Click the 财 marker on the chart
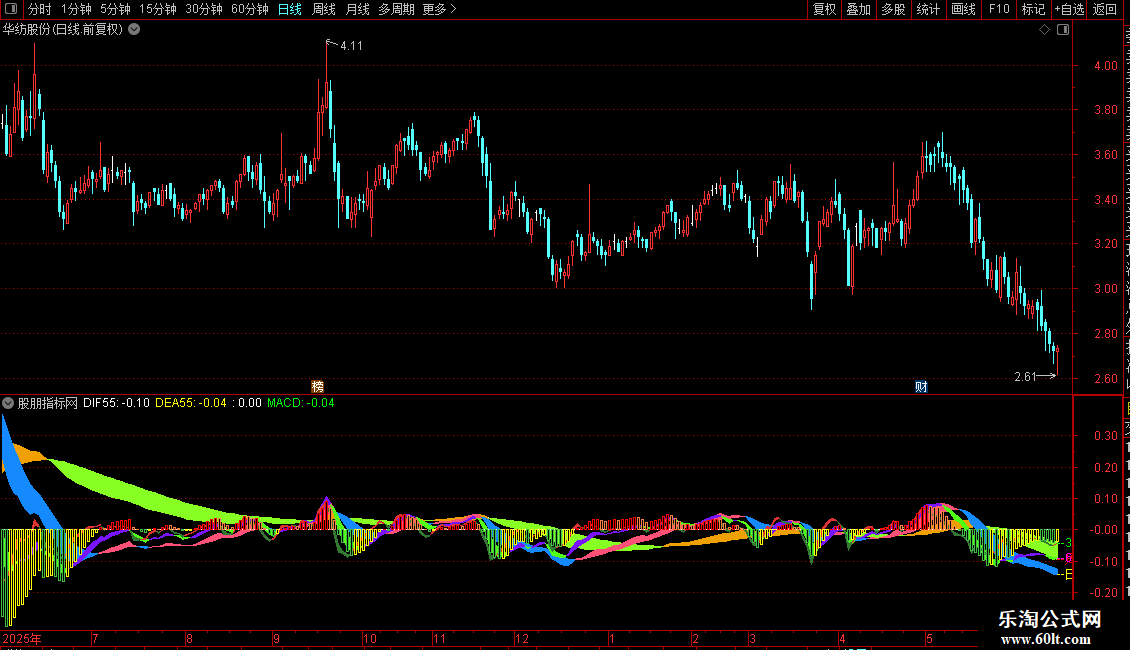 coord(921,387)
